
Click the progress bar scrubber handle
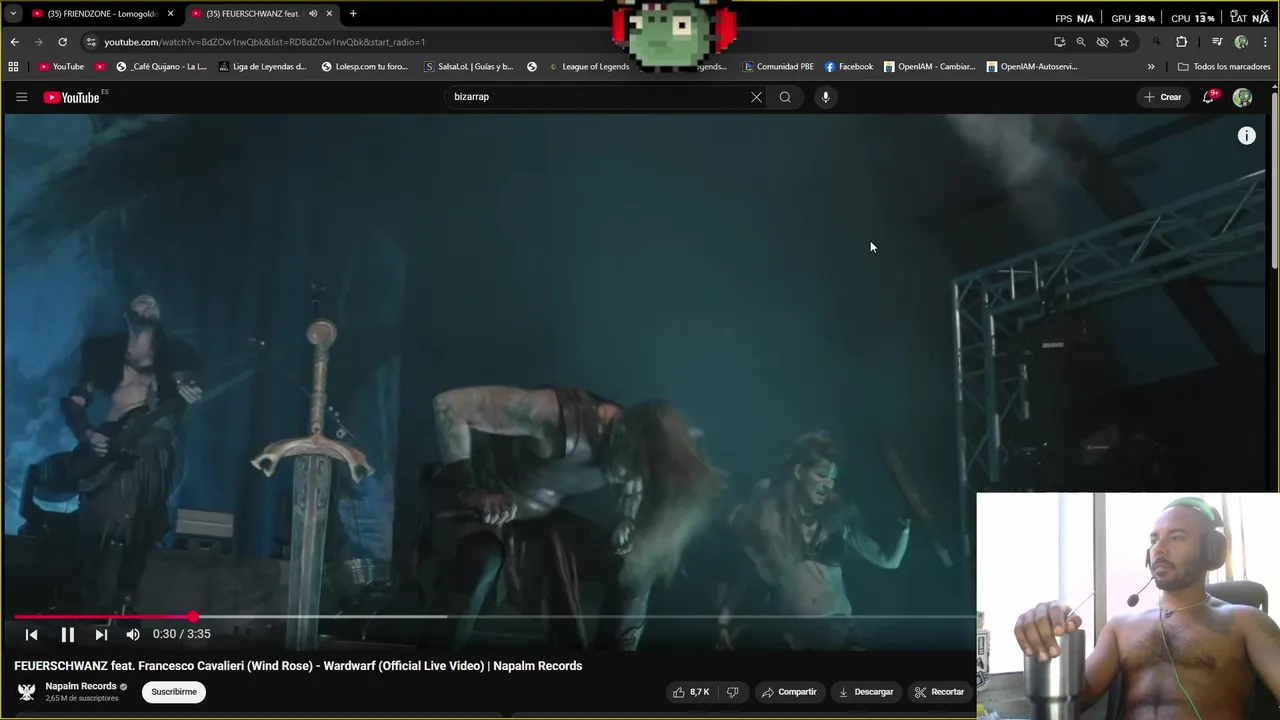(x=192, y=617)
